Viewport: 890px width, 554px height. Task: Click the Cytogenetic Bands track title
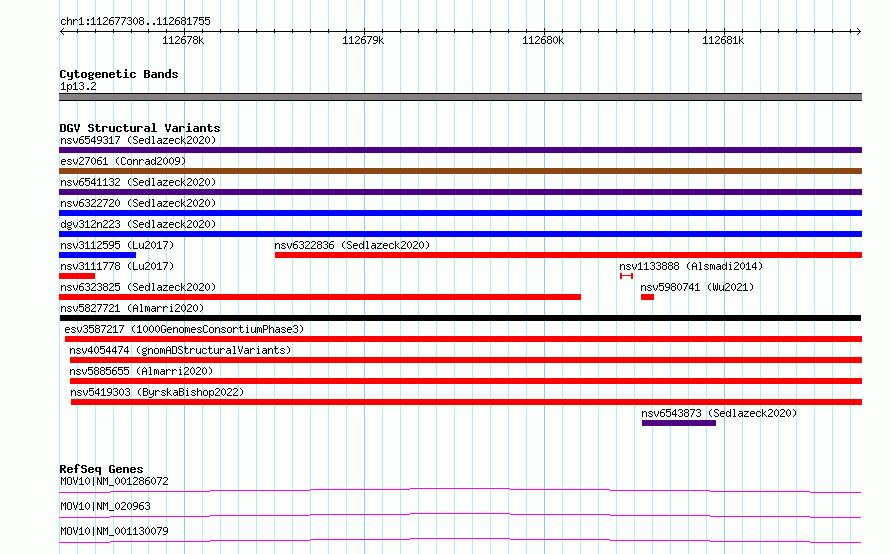pyautogui.click(x=119, y=74)
